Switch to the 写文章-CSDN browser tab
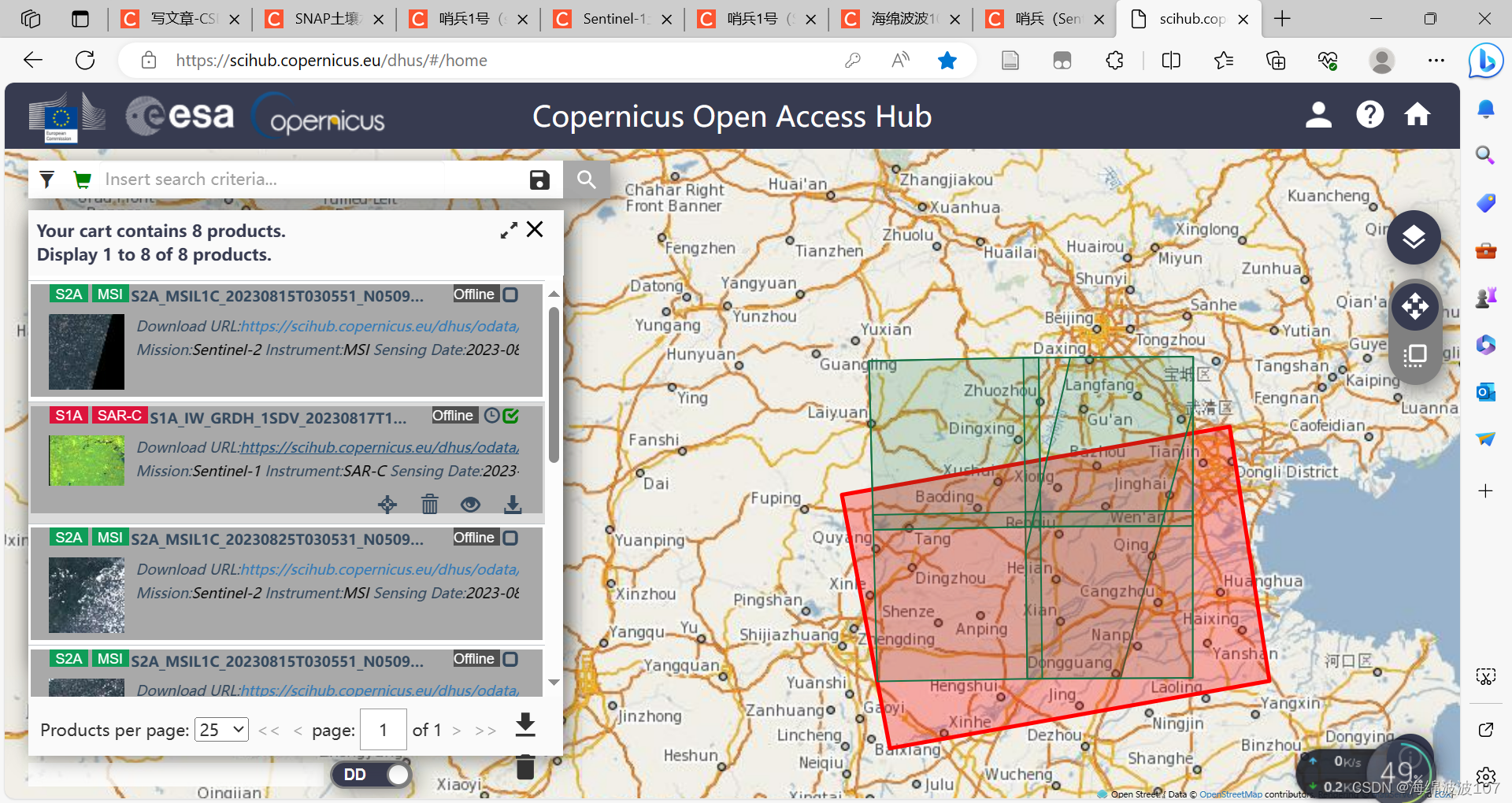Viewport: 1512px width, 803px height. click(181, 19)
